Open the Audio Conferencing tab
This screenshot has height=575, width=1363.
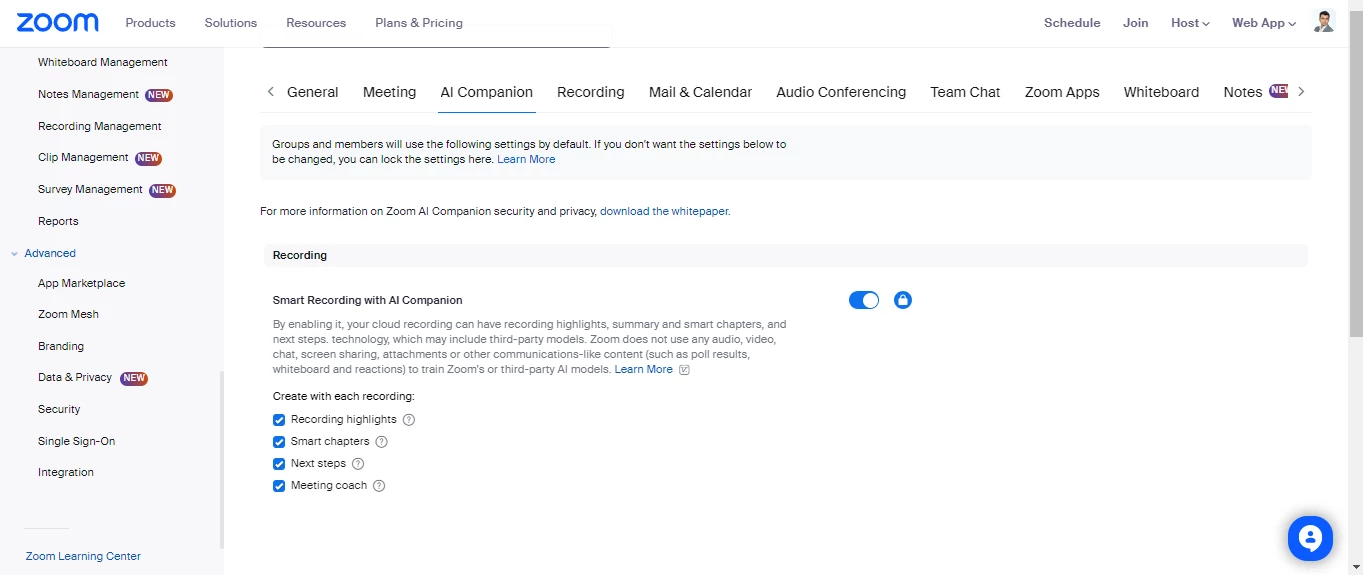point(841,92)
